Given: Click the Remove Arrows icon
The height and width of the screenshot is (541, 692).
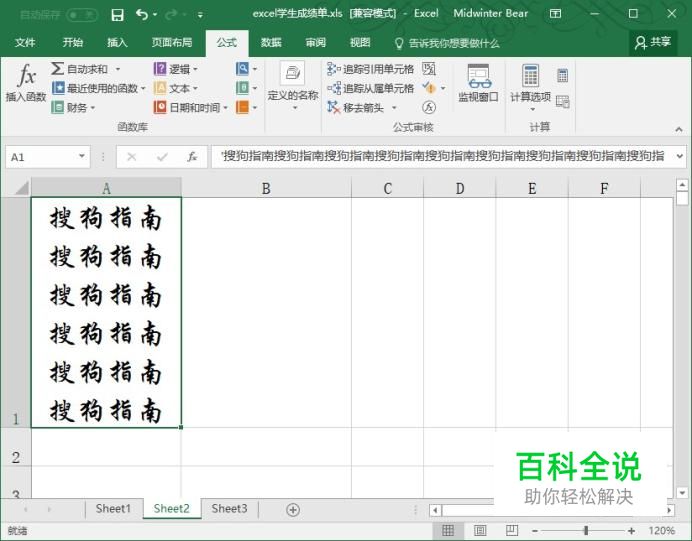Looking at the screenshot, I should point(334,107).
